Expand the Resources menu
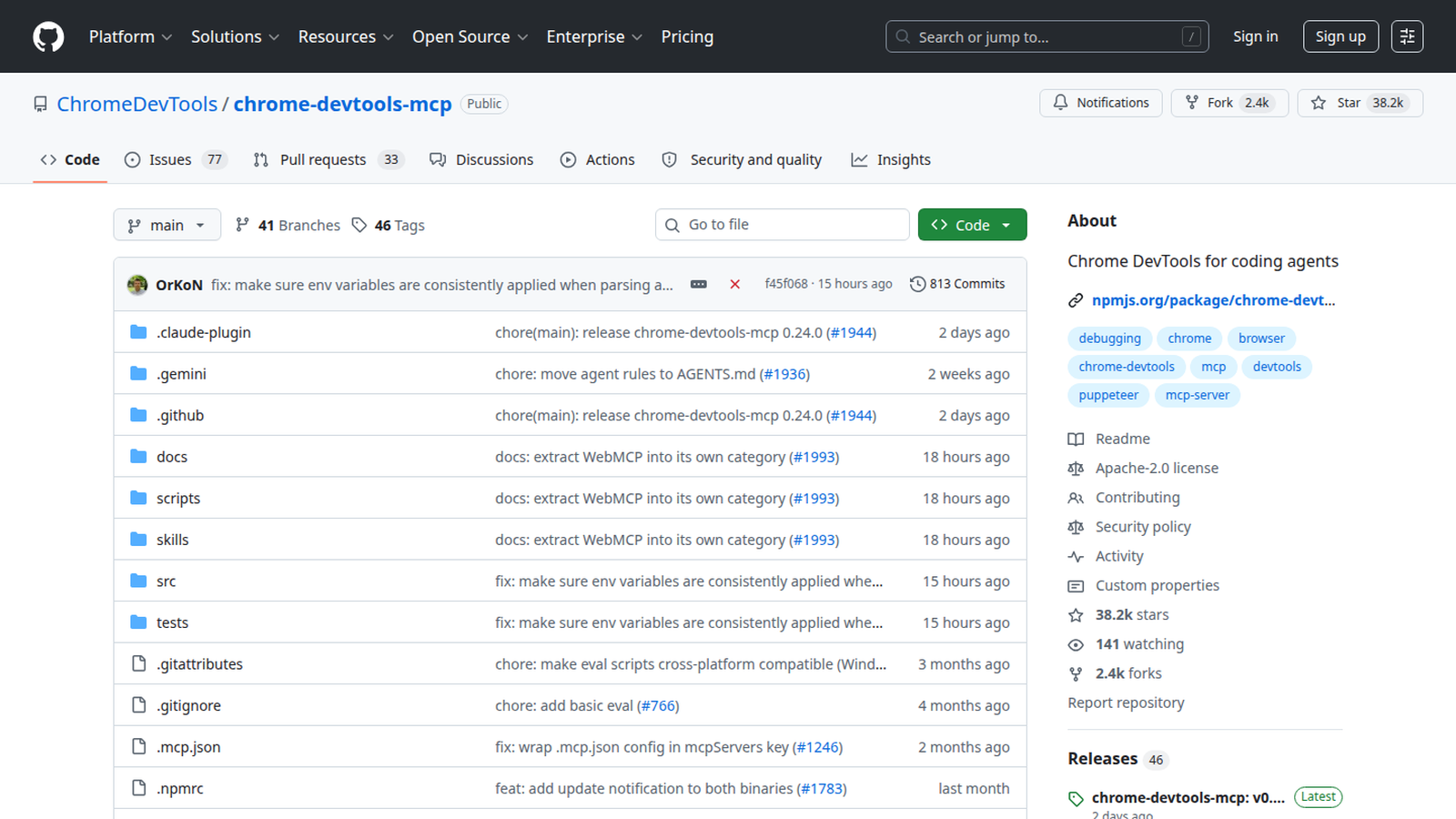This screenshot has width=1456, height=819. [346, 36]
